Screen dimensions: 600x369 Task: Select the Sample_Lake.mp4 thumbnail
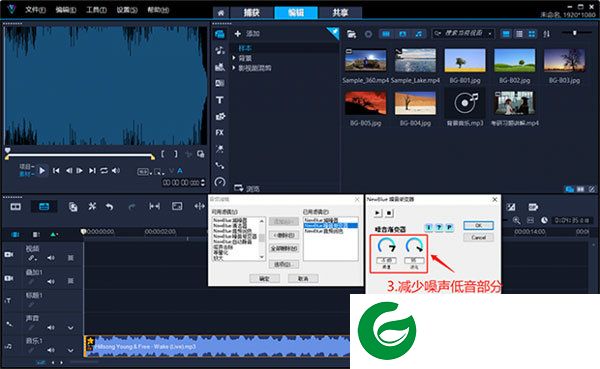click(415, 61)
